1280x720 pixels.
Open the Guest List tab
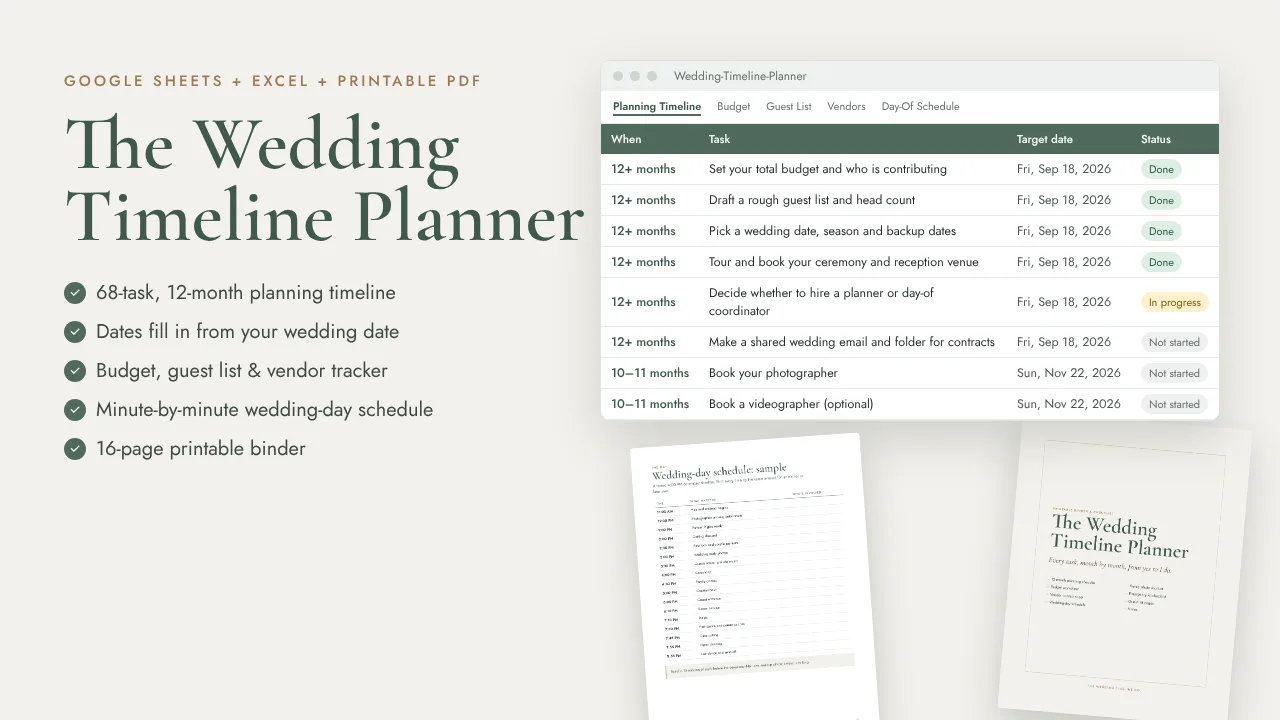pyautogui.click(x=789, y=106)
